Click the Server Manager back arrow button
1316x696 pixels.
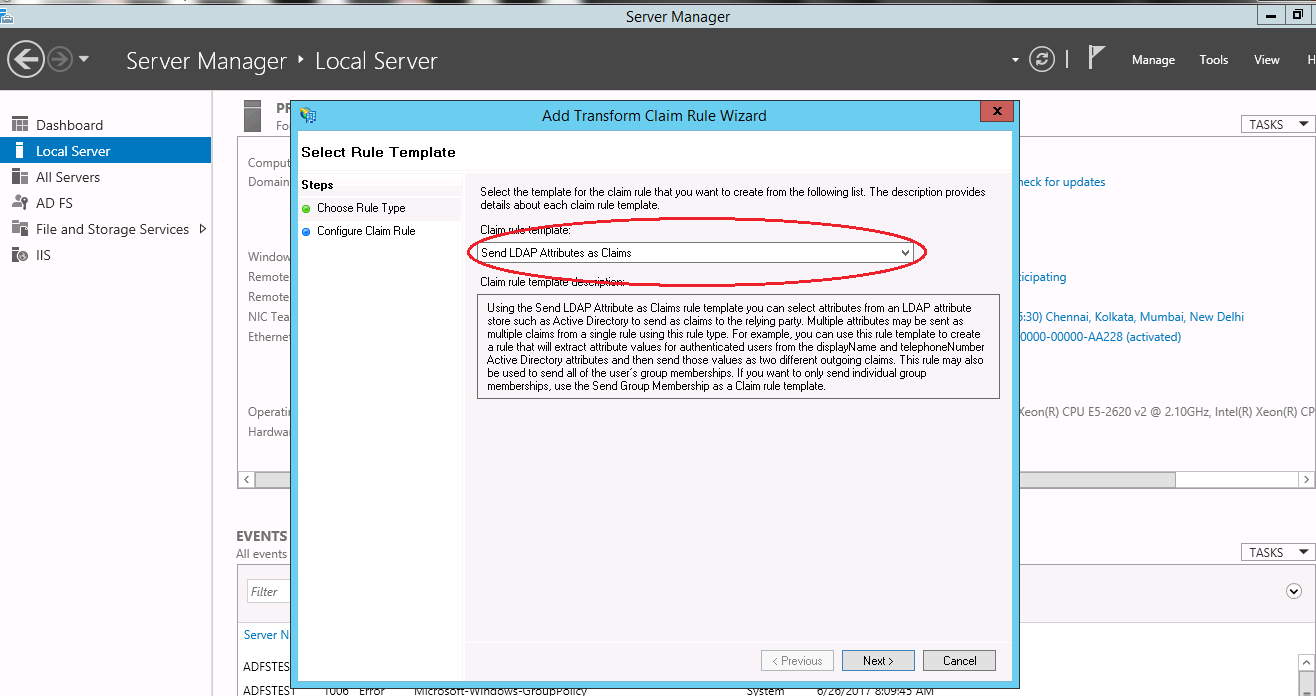(25, 60)
